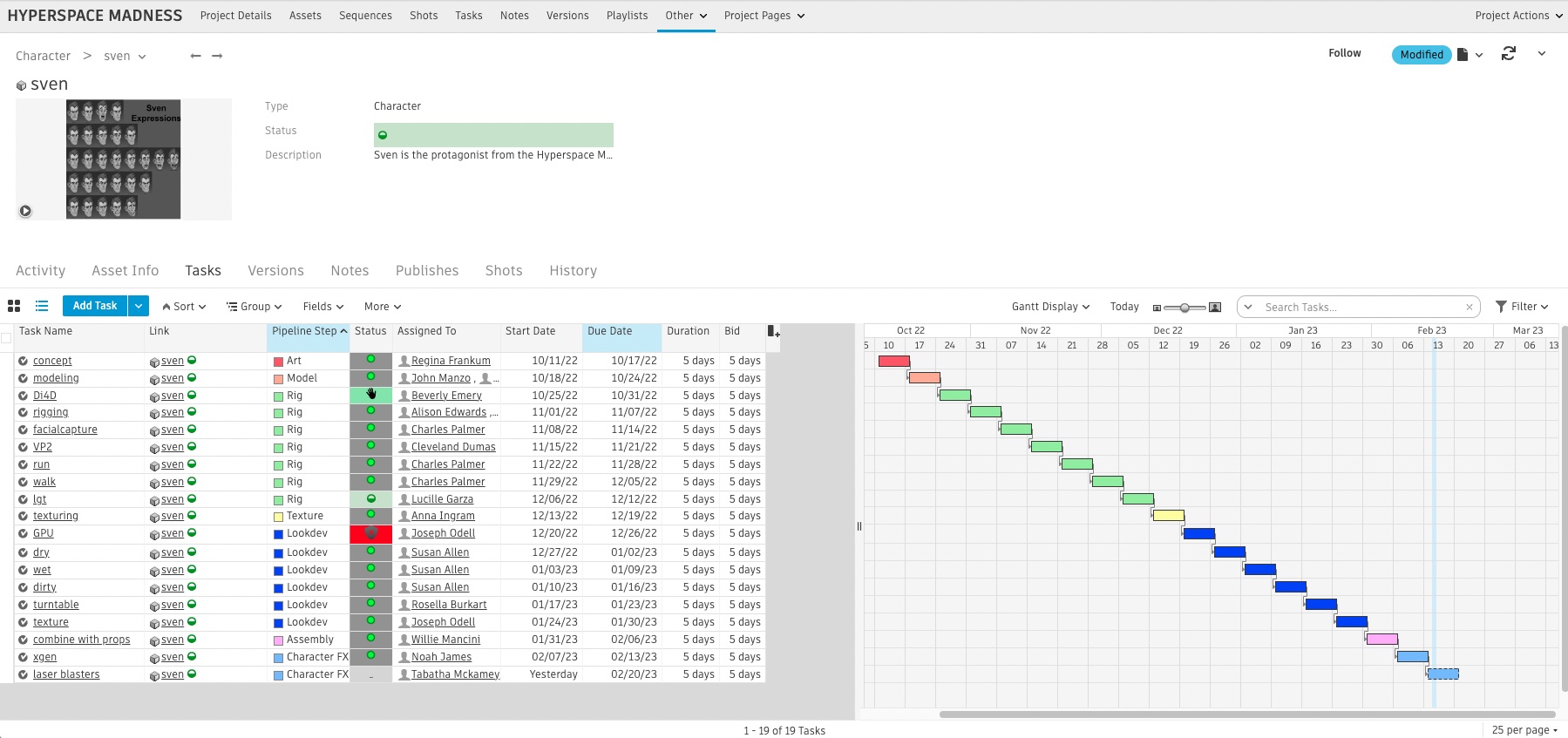Toggle the checkmark icon of texturing task
The height and width of the screenshot is (738, 1568).
[x=24, y=516]
